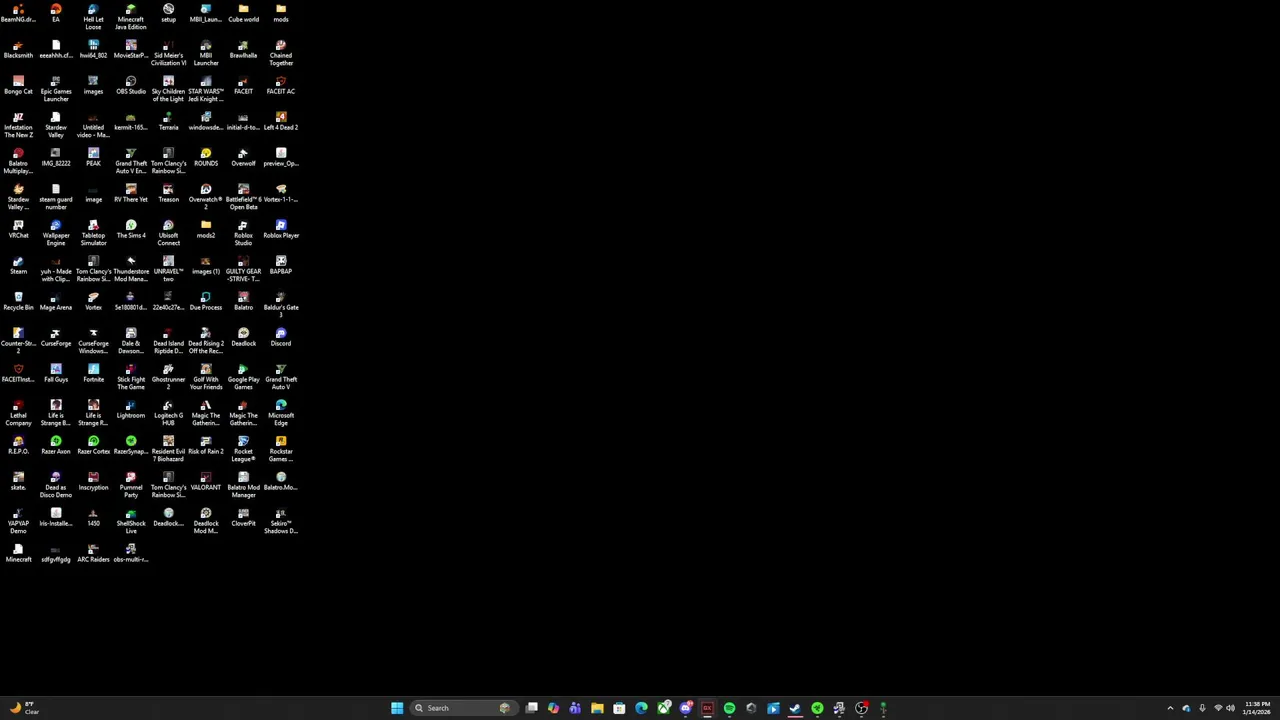This screenshot has height=720, width=1280.
Task: Open Task View from the taskbar
Action: [532, 708]
